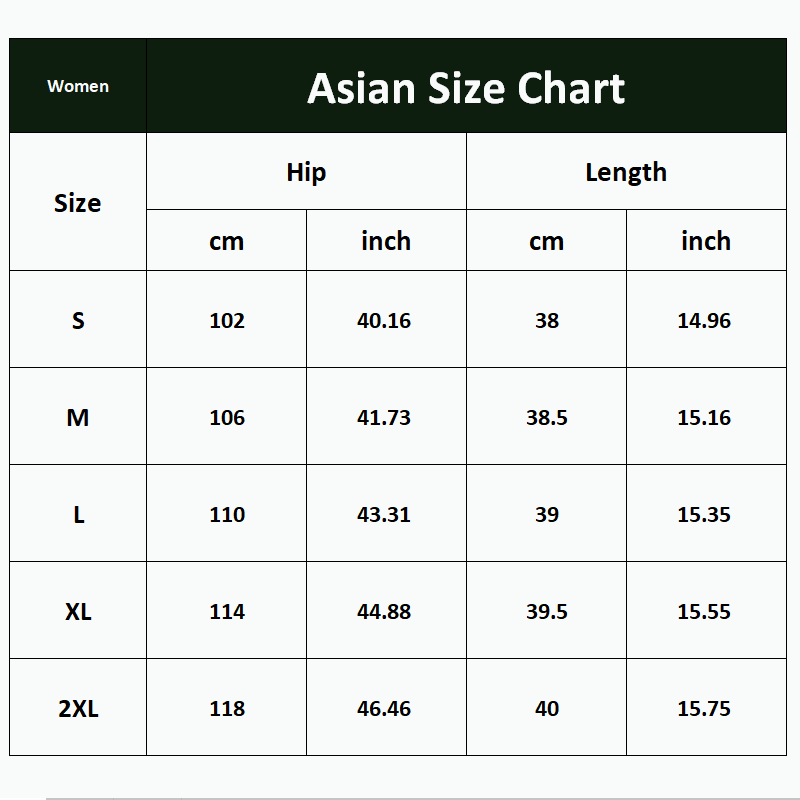800x800 pixels.
Task: Select the Size column header
Action: click(x=78, y=203)
